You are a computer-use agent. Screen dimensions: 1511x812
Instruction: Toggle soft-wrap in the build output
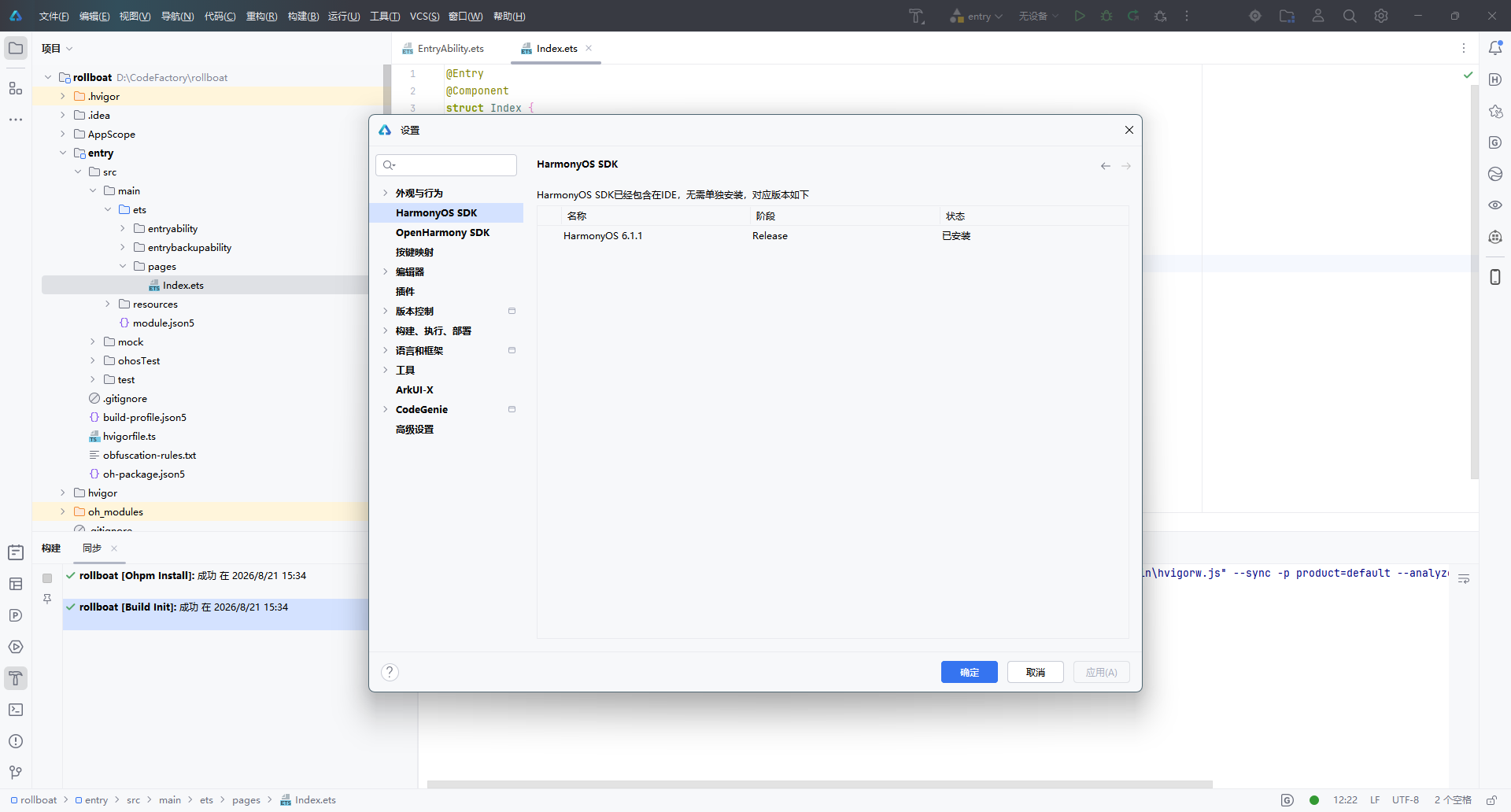(1464, 579)
